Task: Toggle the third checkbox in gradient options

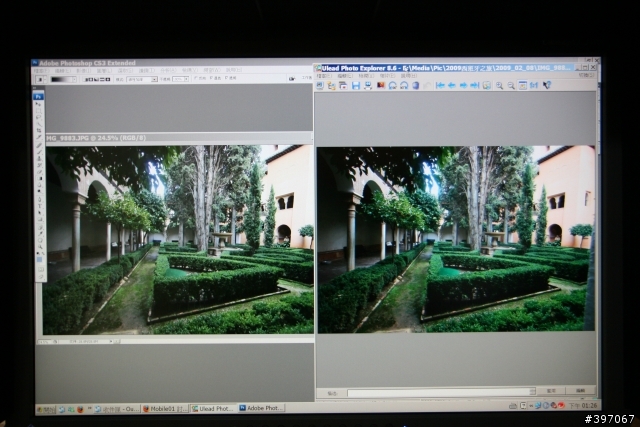Action: (x=226, y=78)
